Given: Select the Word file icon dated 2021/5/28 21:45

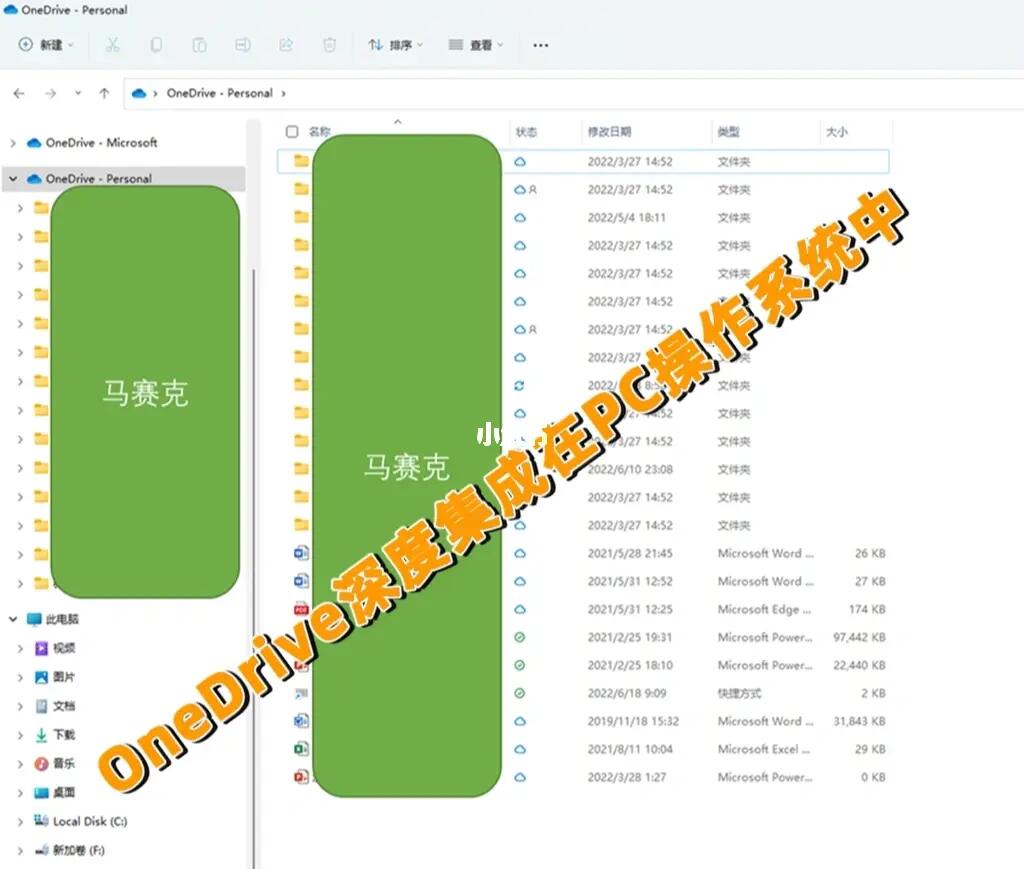Looking at the screenshot, I should point(301,553).
